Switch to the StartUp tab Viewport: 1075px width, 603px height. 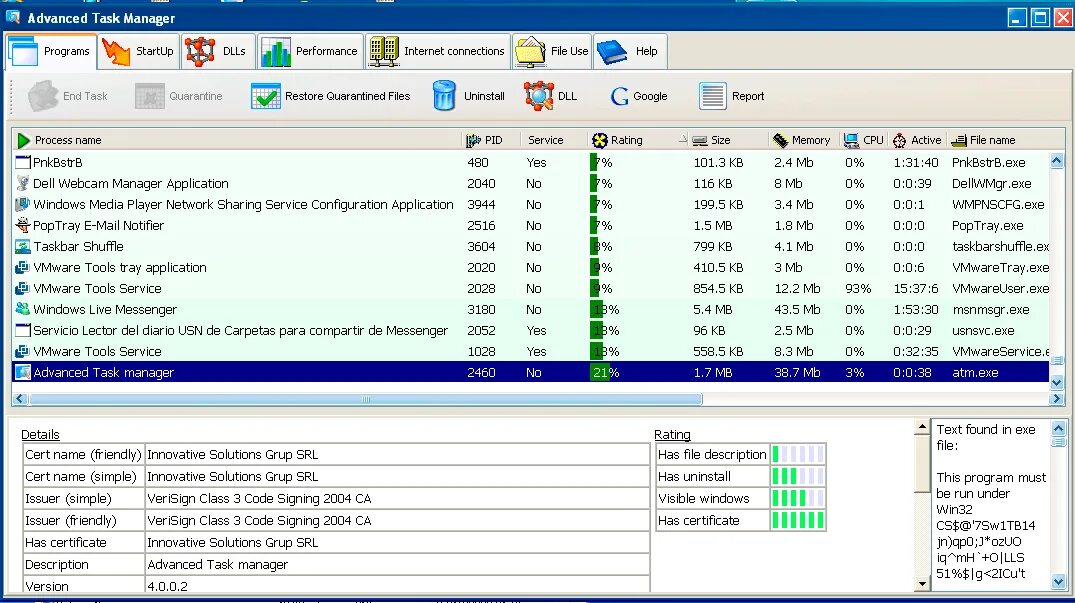[138, 51]
